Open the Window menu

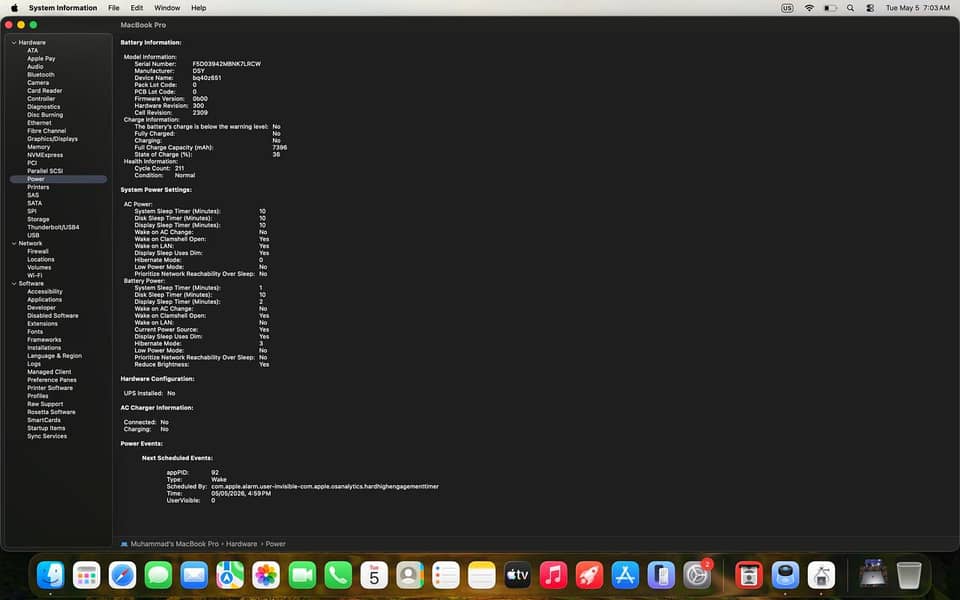tap(167, 8)
